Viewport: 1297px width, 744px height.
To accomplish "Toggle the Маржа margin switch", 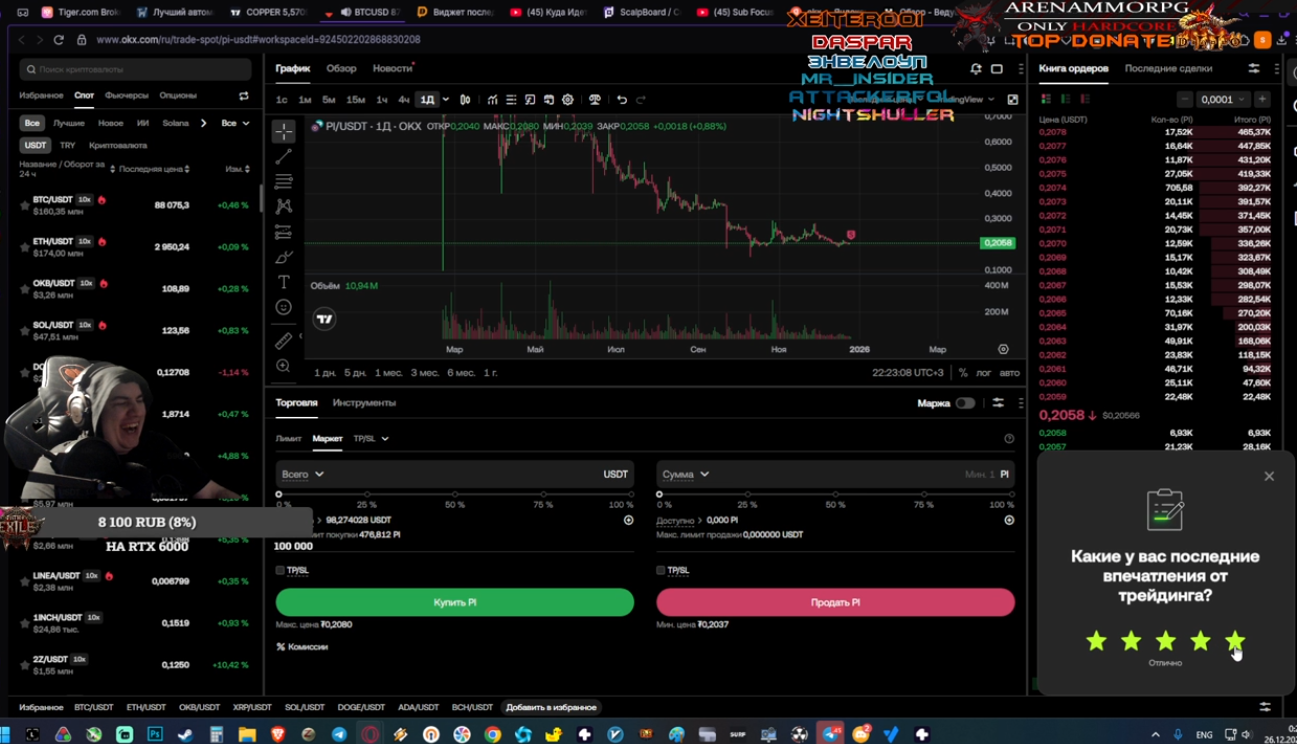I will coord(965,403).
